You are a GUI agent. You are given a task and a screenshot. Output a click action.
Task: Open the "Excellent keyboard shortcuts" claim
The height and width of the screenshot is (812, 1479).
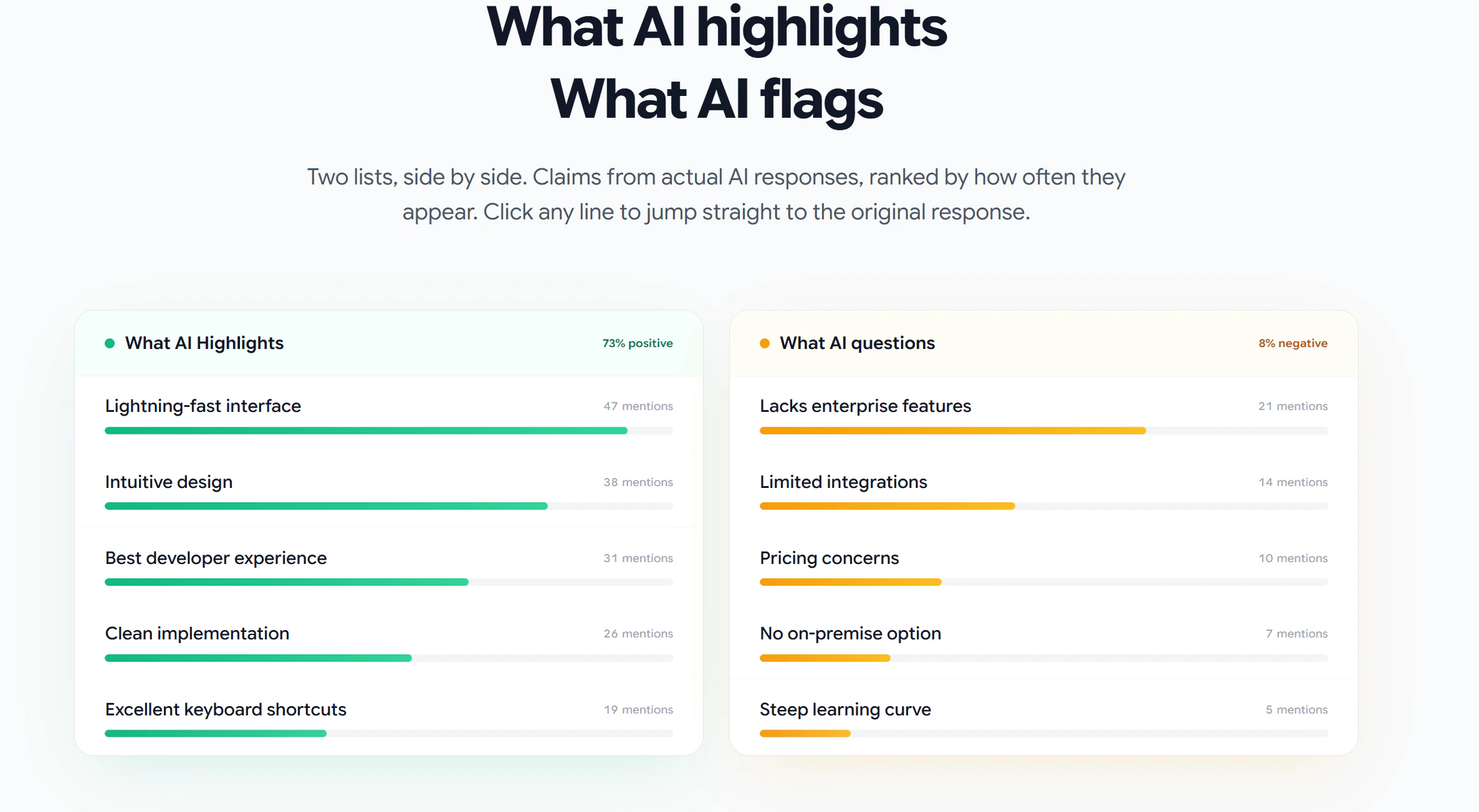[225, 709]
